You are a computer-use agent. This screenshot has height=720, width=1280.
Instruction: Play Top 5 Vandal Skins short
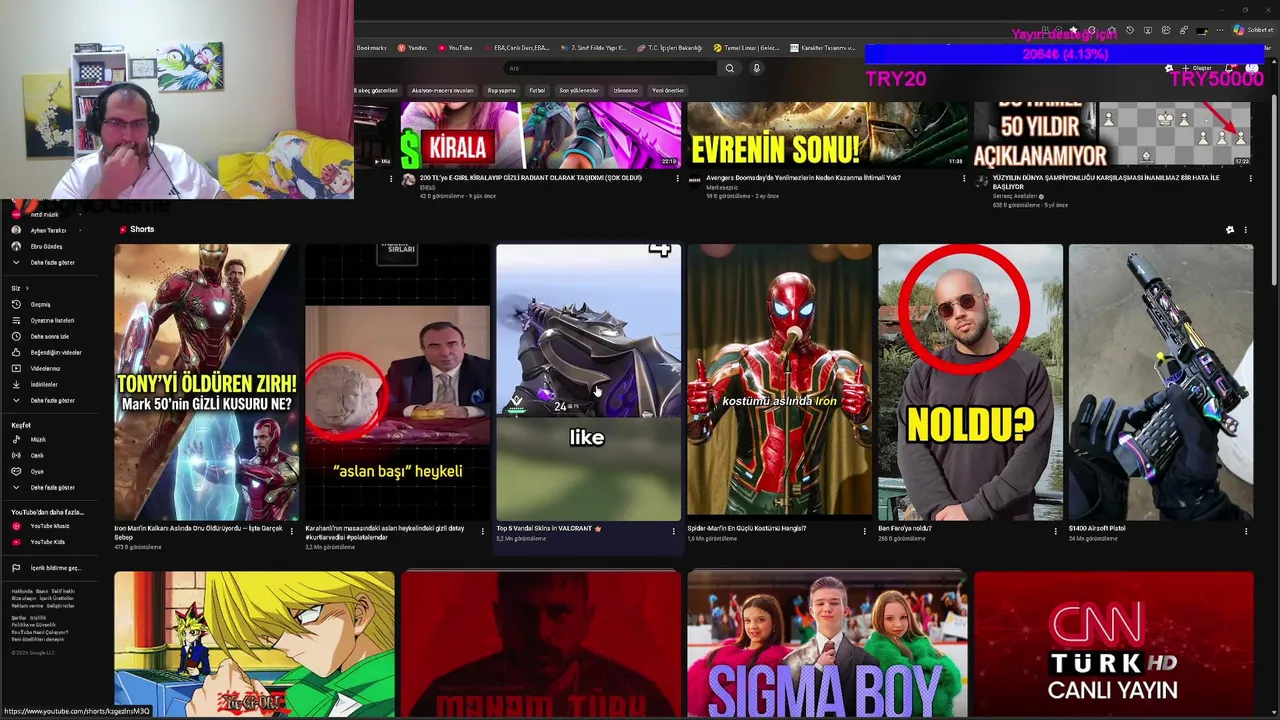pos(588,382)
